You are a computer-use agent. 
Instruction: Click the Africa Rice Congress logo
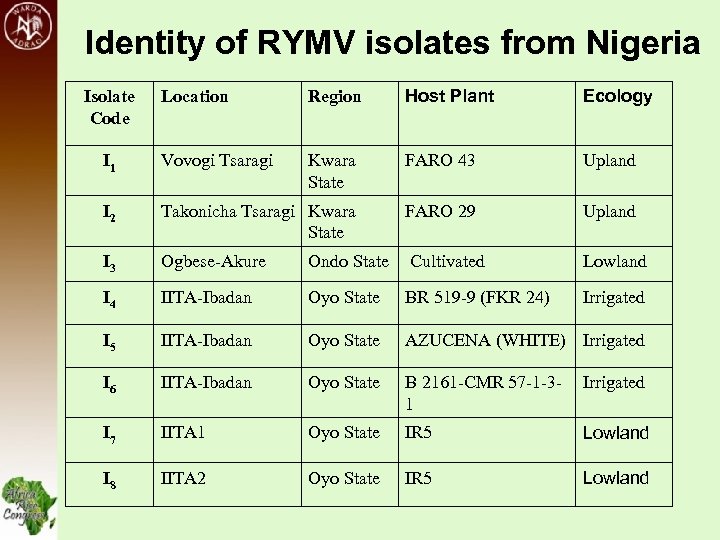[28, 503]
